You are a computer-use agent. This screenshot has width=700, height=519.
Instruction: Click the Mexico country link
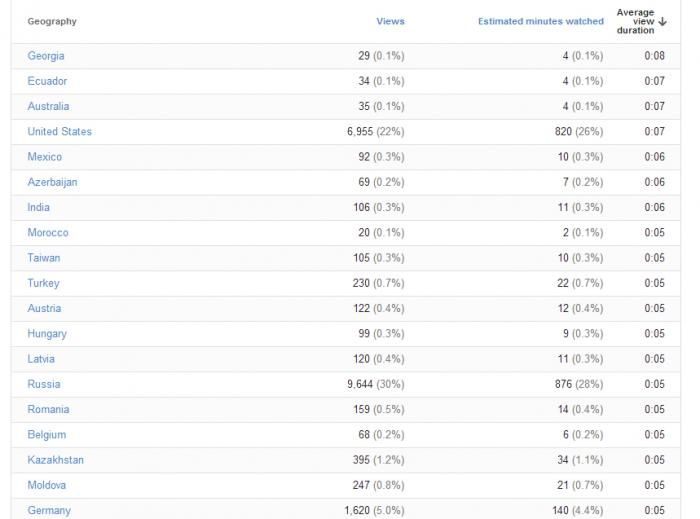click(45, 157)
